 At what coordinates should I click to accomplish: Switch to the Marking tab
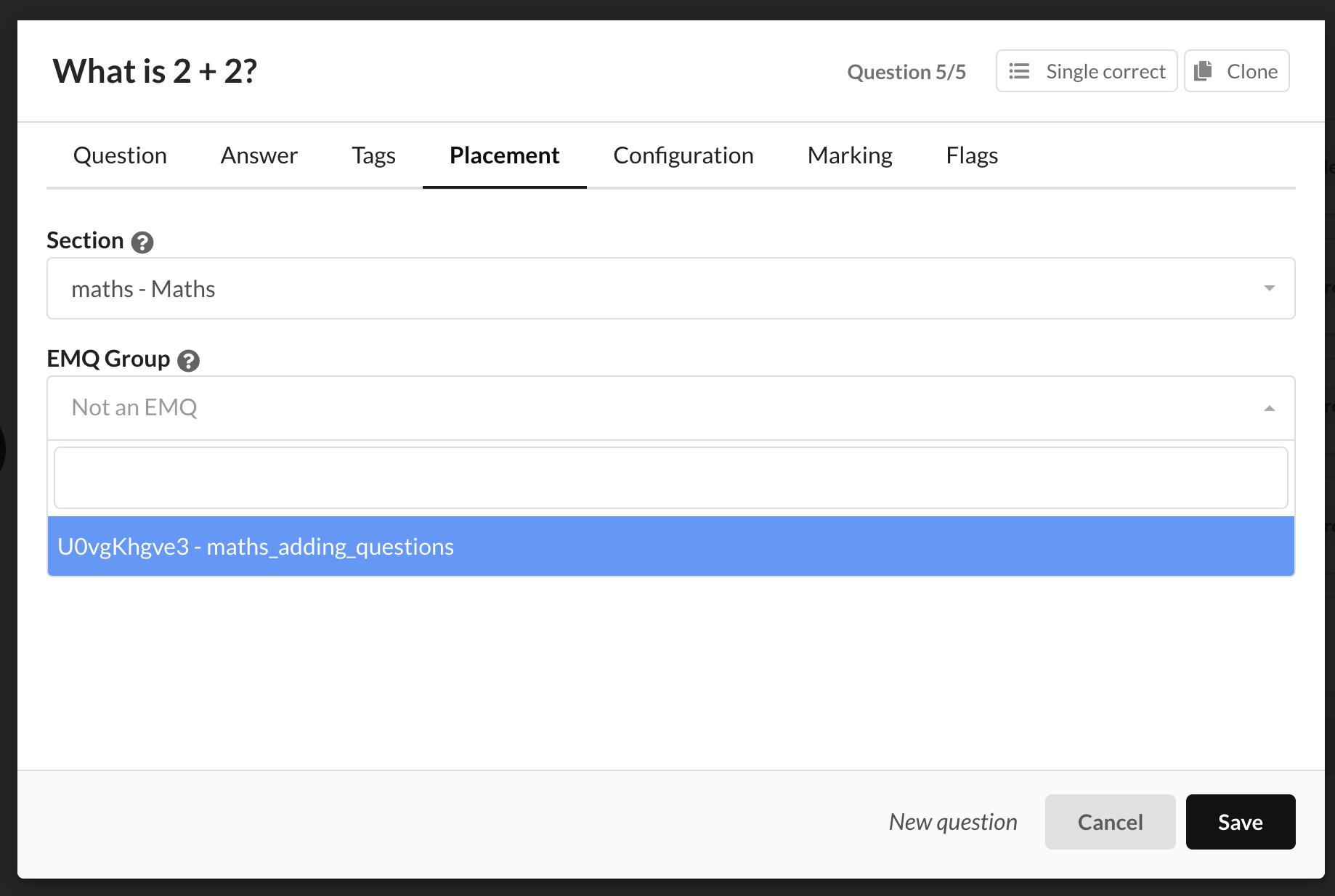(x=849, y=155)
